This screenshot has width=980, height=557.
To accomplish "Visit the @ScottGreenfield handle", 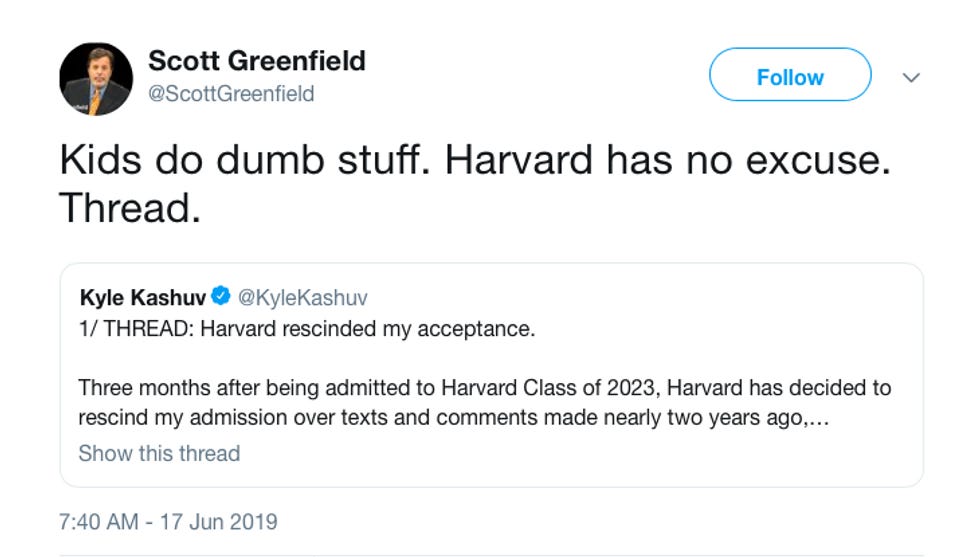I will (231, 94).
